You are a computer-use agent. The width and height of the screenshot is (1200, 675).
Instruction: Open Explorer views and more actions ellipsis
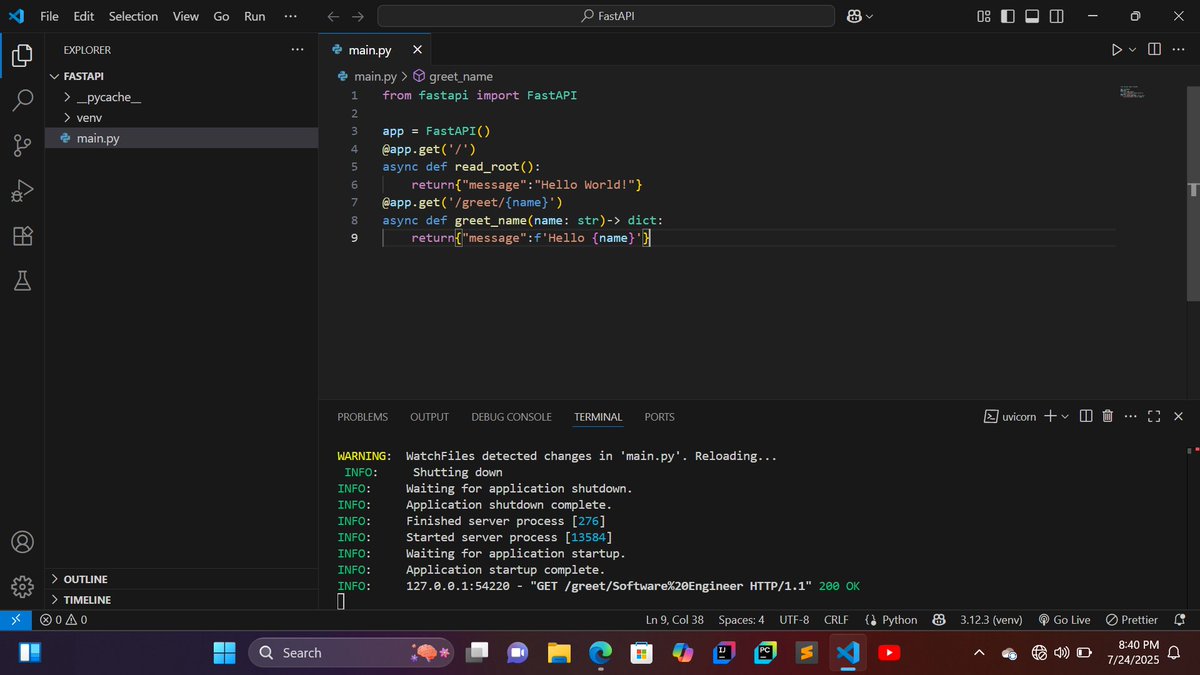[x=297, y=49]
